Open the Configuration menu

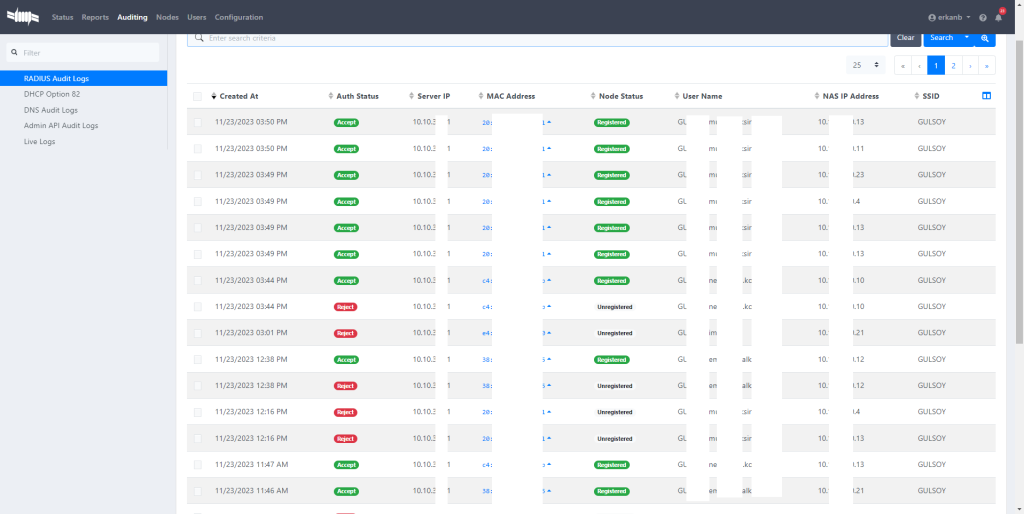pos(239,17)
